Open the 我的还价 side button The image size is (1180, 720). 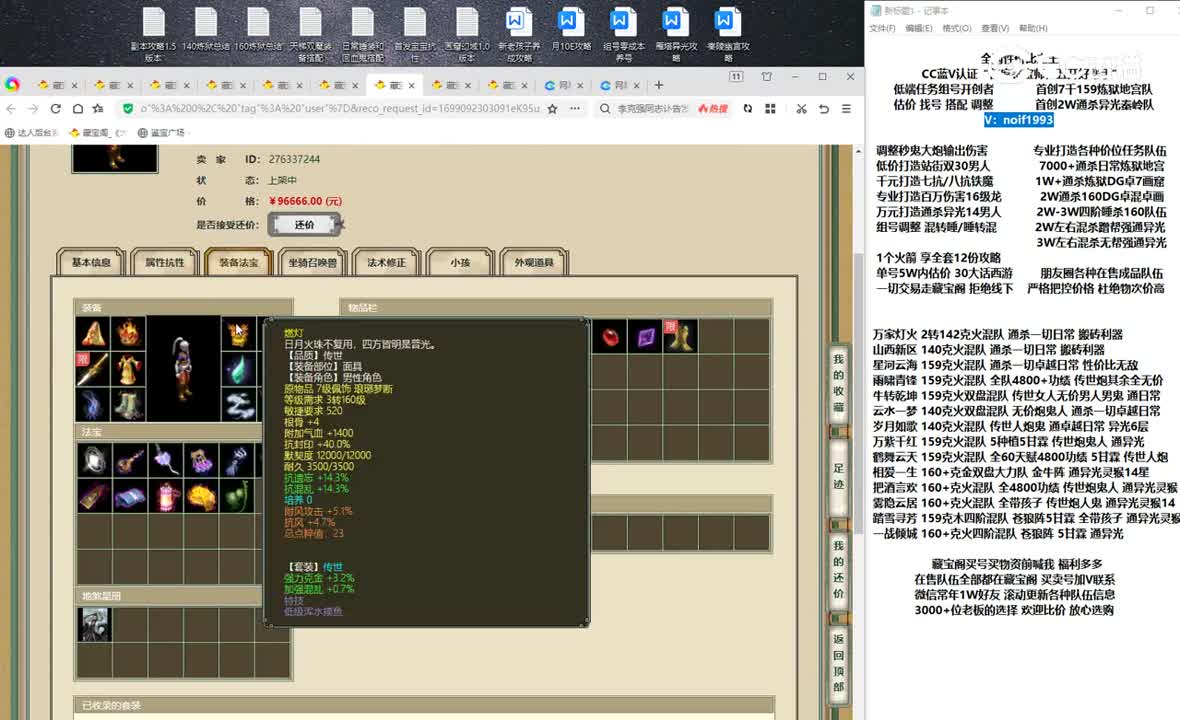coord(838,570)
